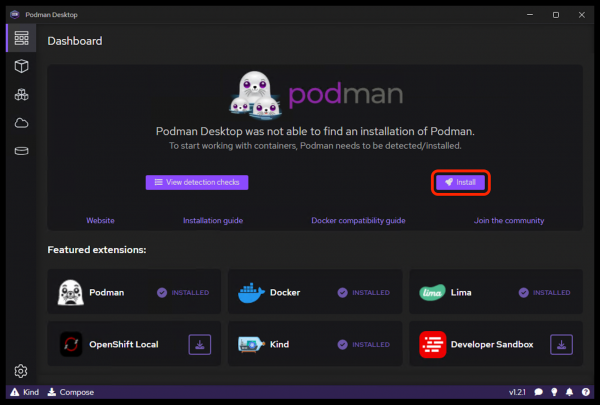Open the Pods icon in sidebar

coord(21,95)
